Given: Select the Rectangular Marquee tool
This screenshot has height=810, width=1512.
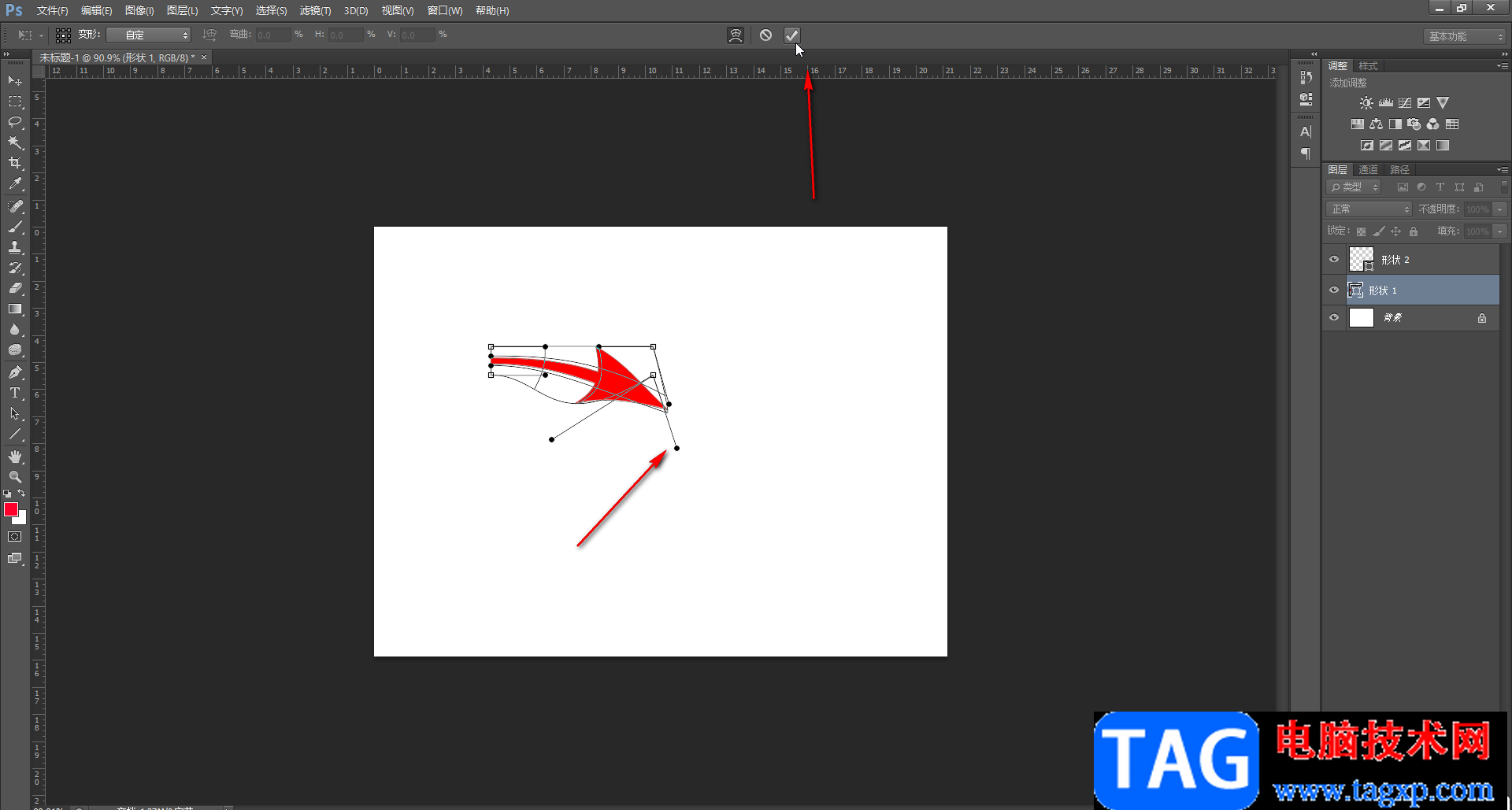Looking at the screenshot, I should tap(15, 102).
